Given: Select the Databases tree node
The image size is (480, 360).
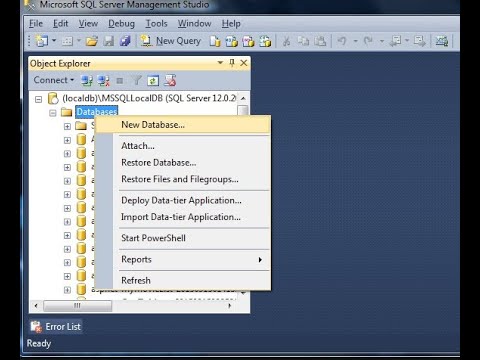Looking at the screenshot, I should coord(97,112).
